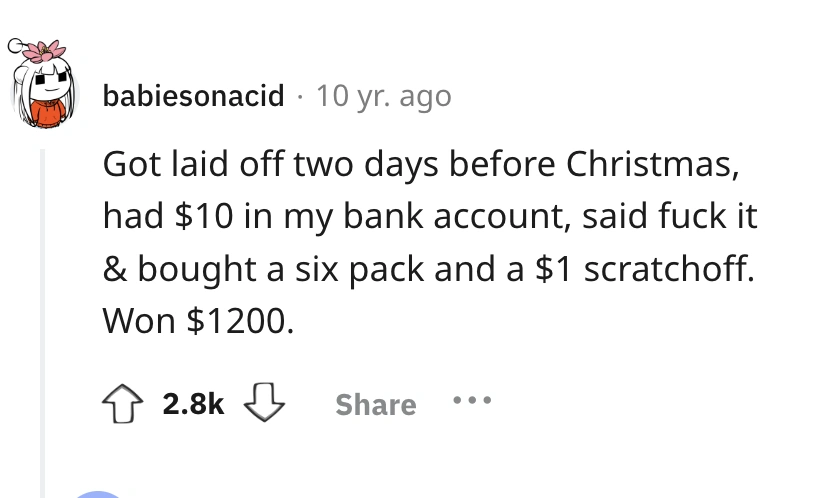Collapse the thread using the vertical line
The image size is (815, 498).
[42, 320]
